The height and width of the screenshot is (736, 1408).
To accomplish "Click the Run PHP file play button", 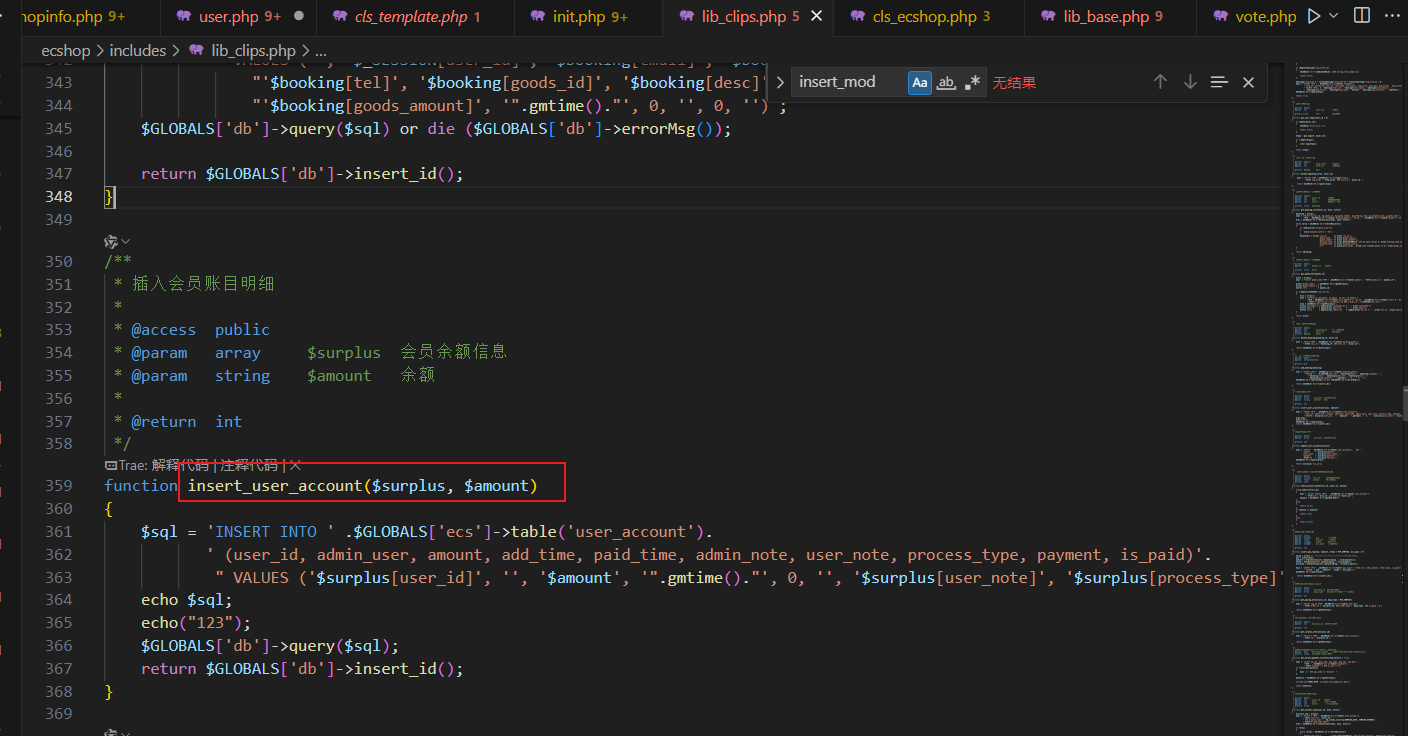I will pyautogui.click(x=1314, y=16).
